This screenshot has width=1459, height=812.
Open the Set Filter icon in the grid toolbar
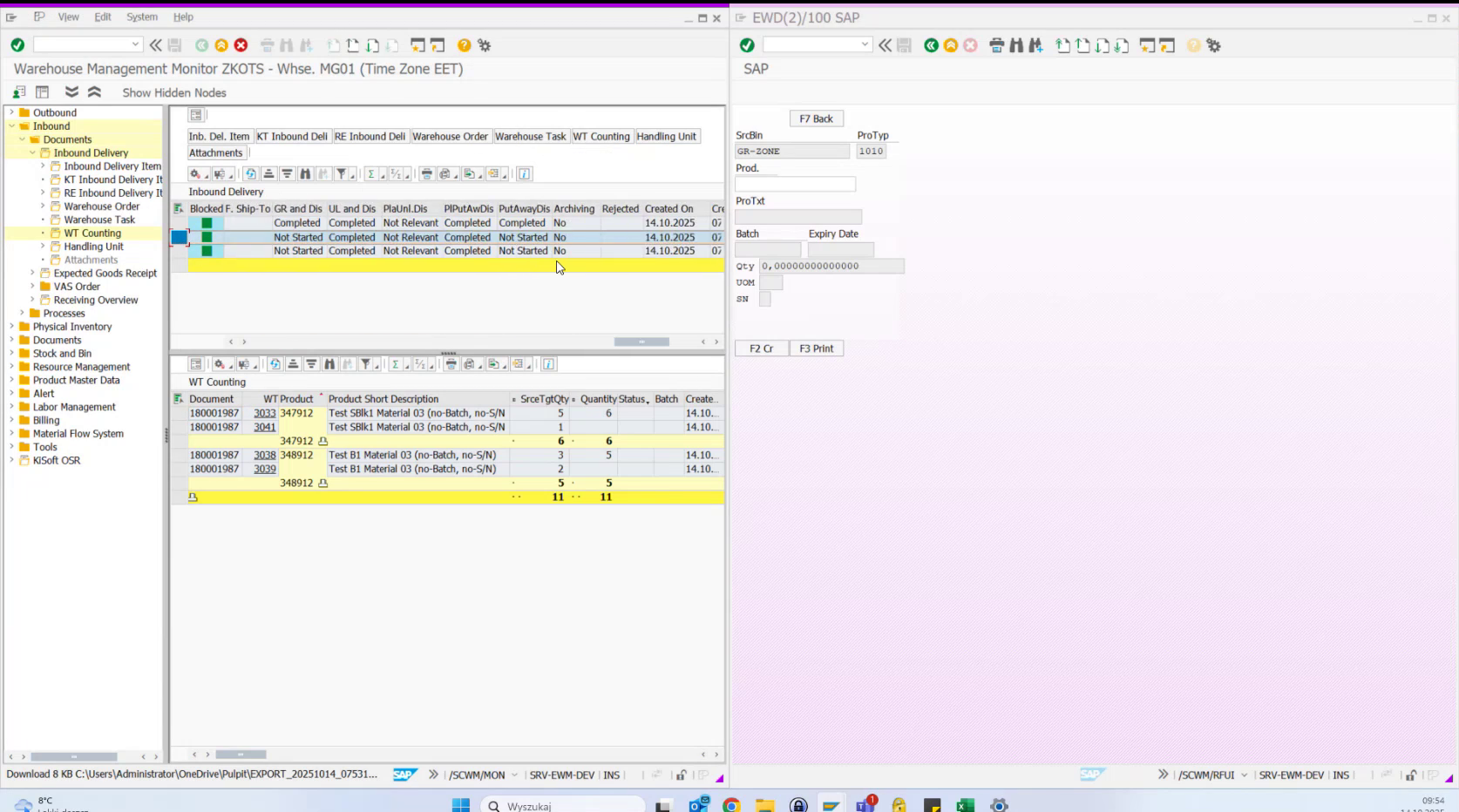click(343, 173)
